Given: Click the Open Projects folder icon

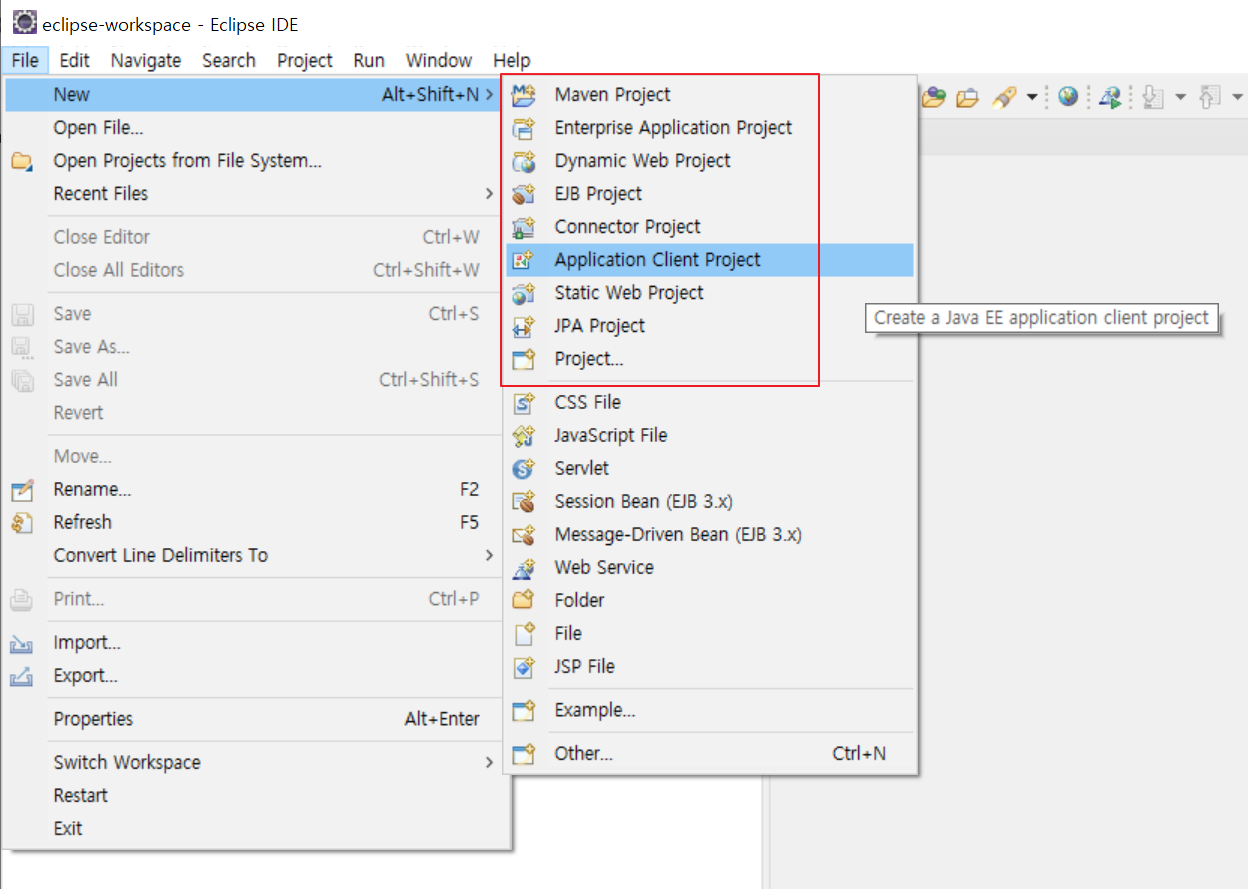Looking at the screenshot, I should point(22,161).
